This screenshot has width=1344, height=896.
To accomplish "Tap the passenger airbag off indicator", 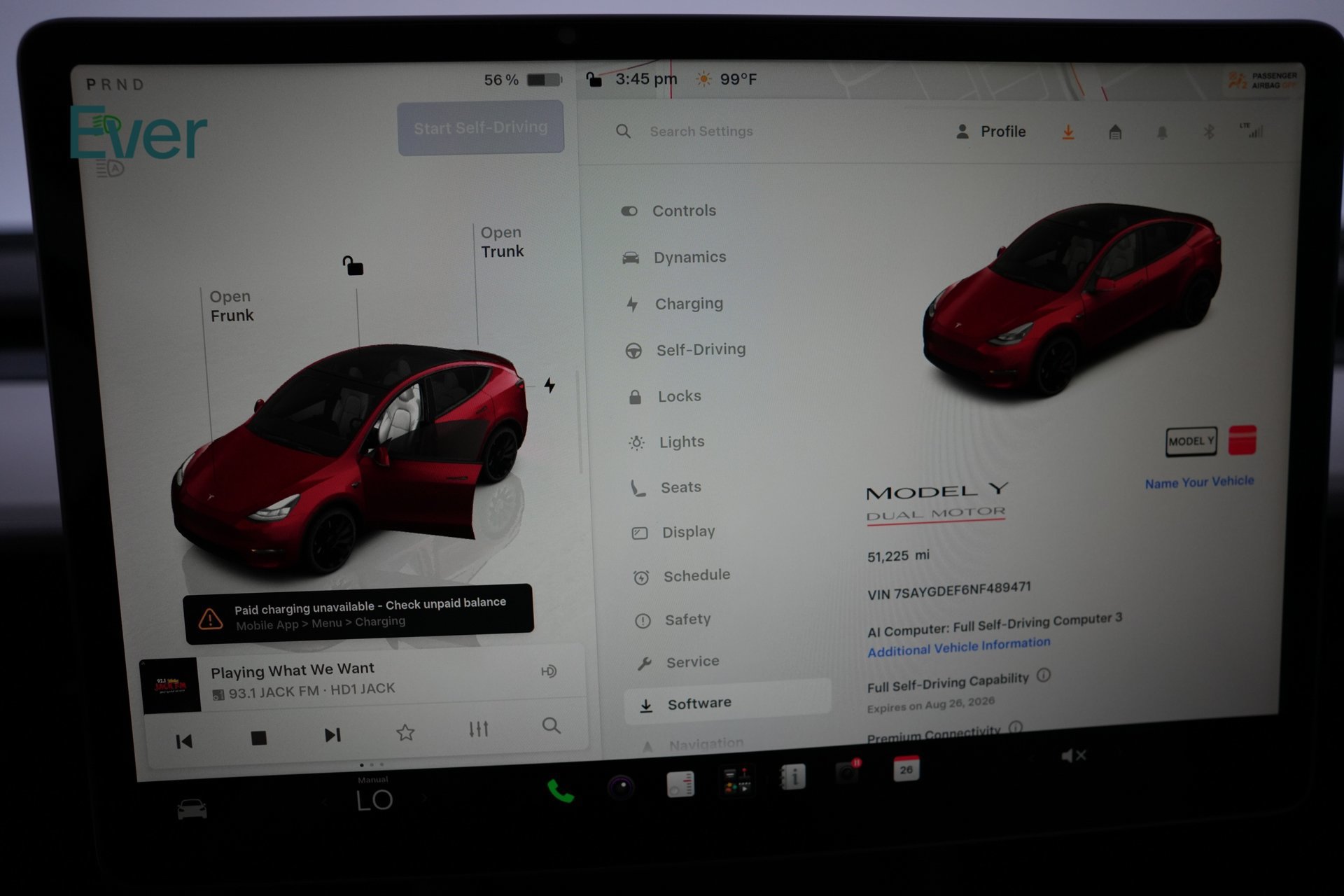I will [1263, 80].
